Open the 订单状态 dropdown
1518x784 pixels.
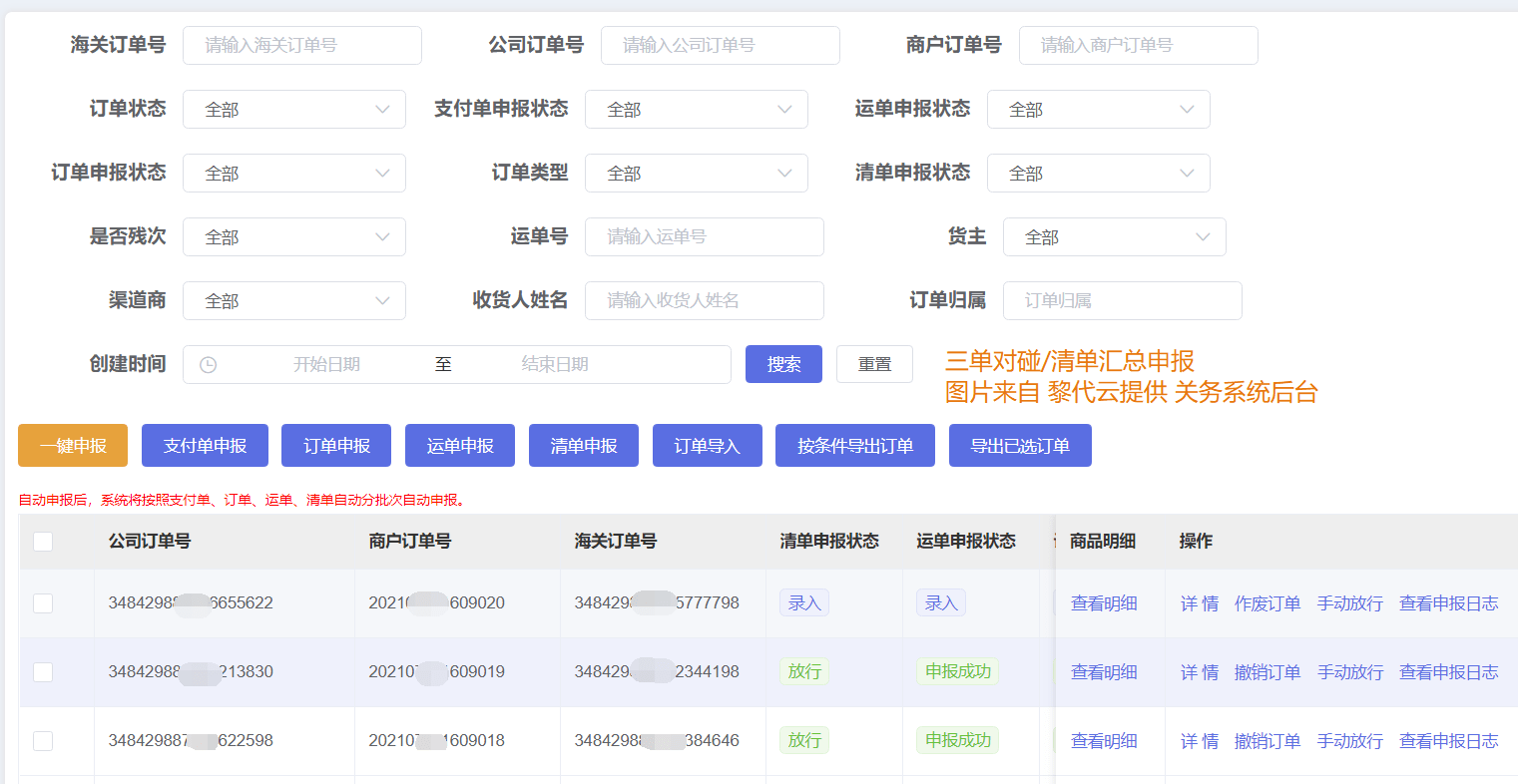pyautogui.click(x=293, y=109)
